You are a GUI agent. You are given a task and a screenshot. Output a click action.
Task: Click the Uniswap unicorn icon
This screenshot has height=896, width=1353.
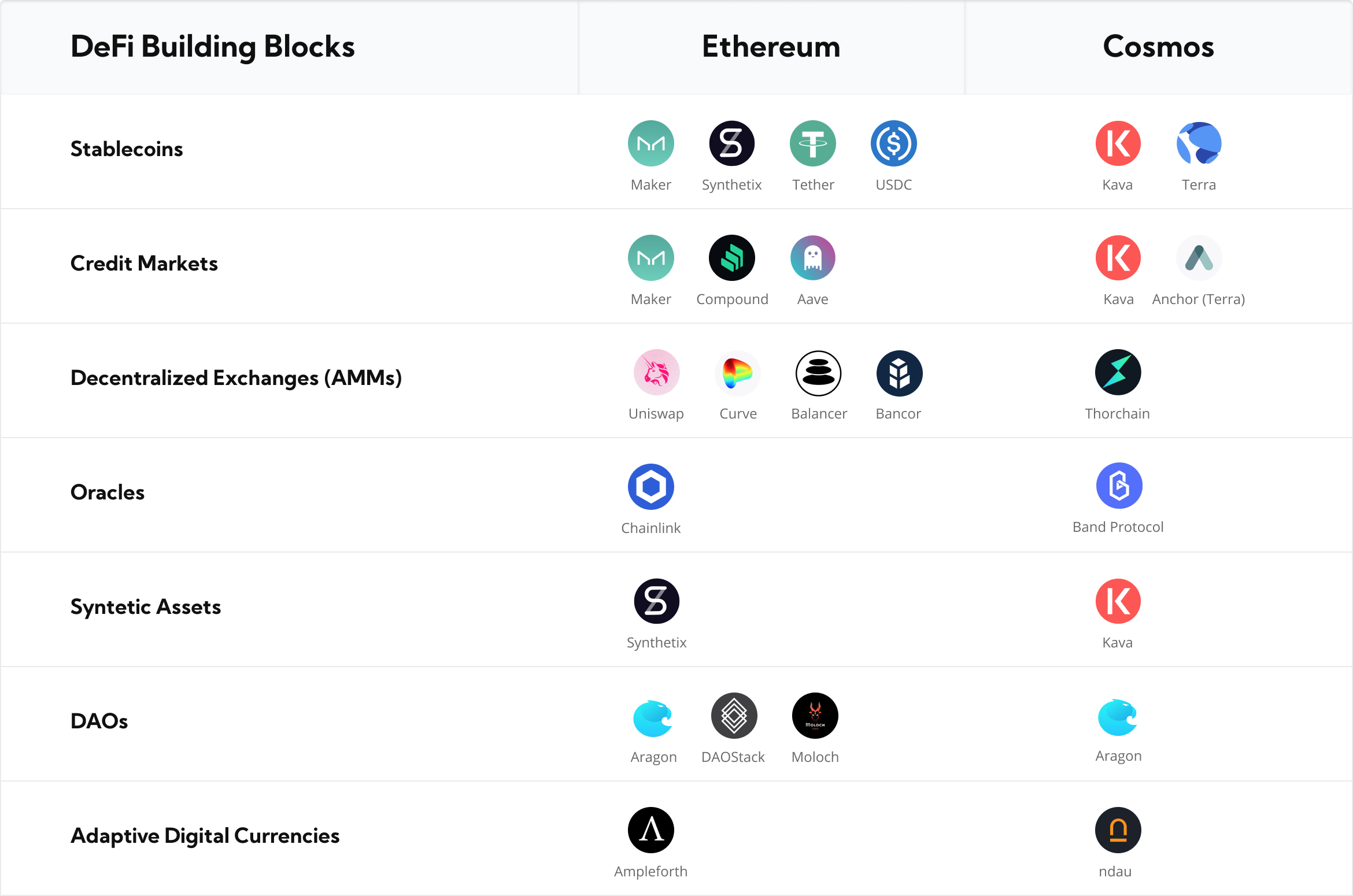click(656, 372)
